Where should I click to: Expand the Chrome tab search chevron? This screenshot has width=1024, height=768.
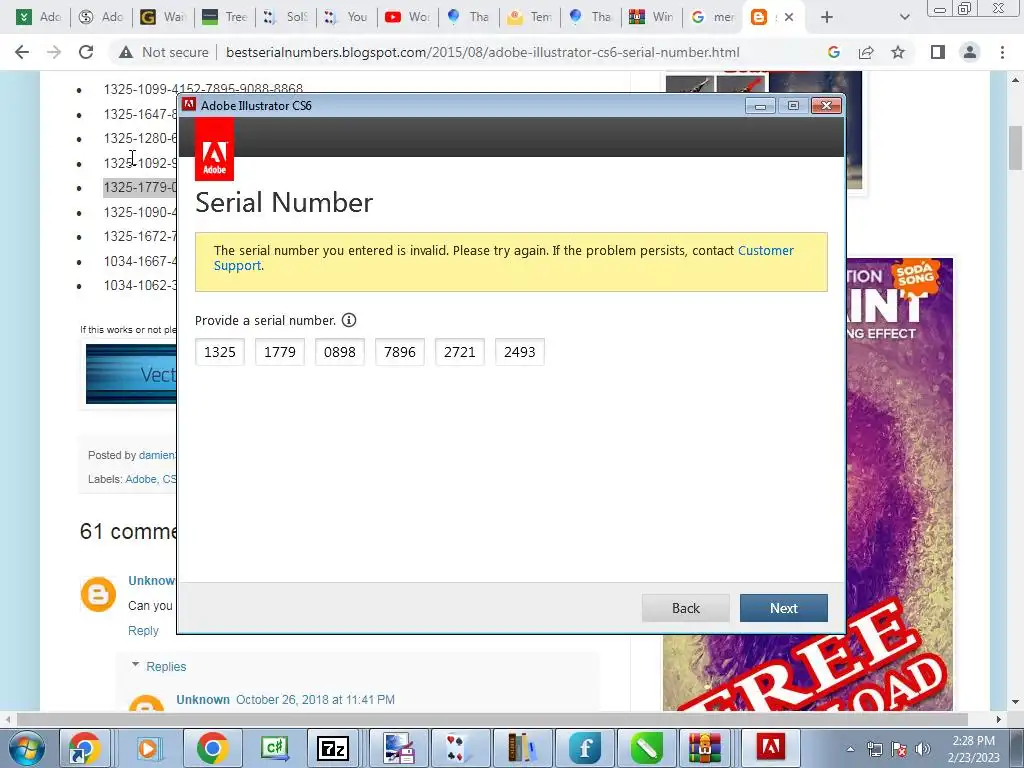[904, 17]
